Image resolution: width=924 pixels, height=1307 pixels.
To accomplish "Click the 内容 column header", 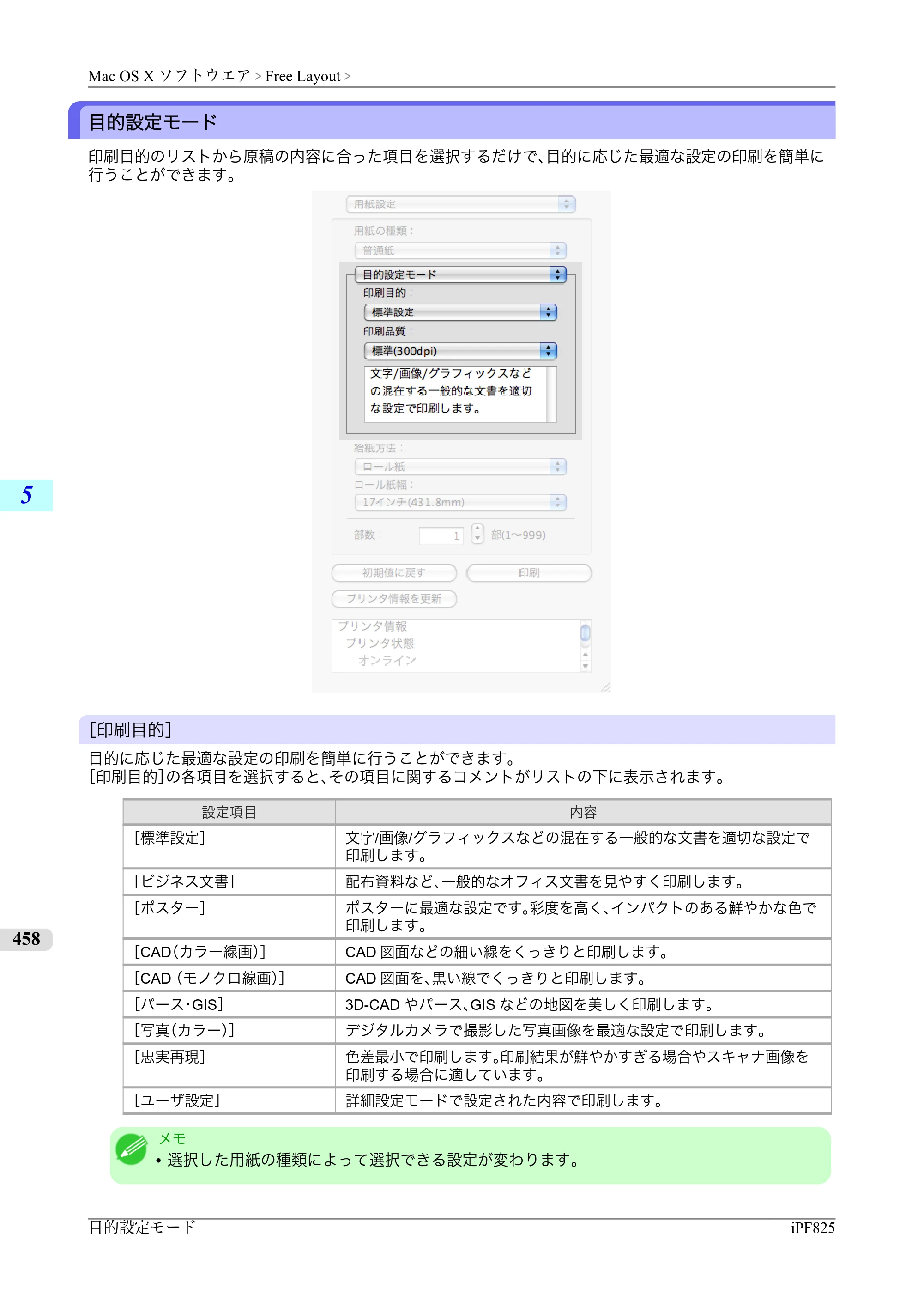I will 583,812.
